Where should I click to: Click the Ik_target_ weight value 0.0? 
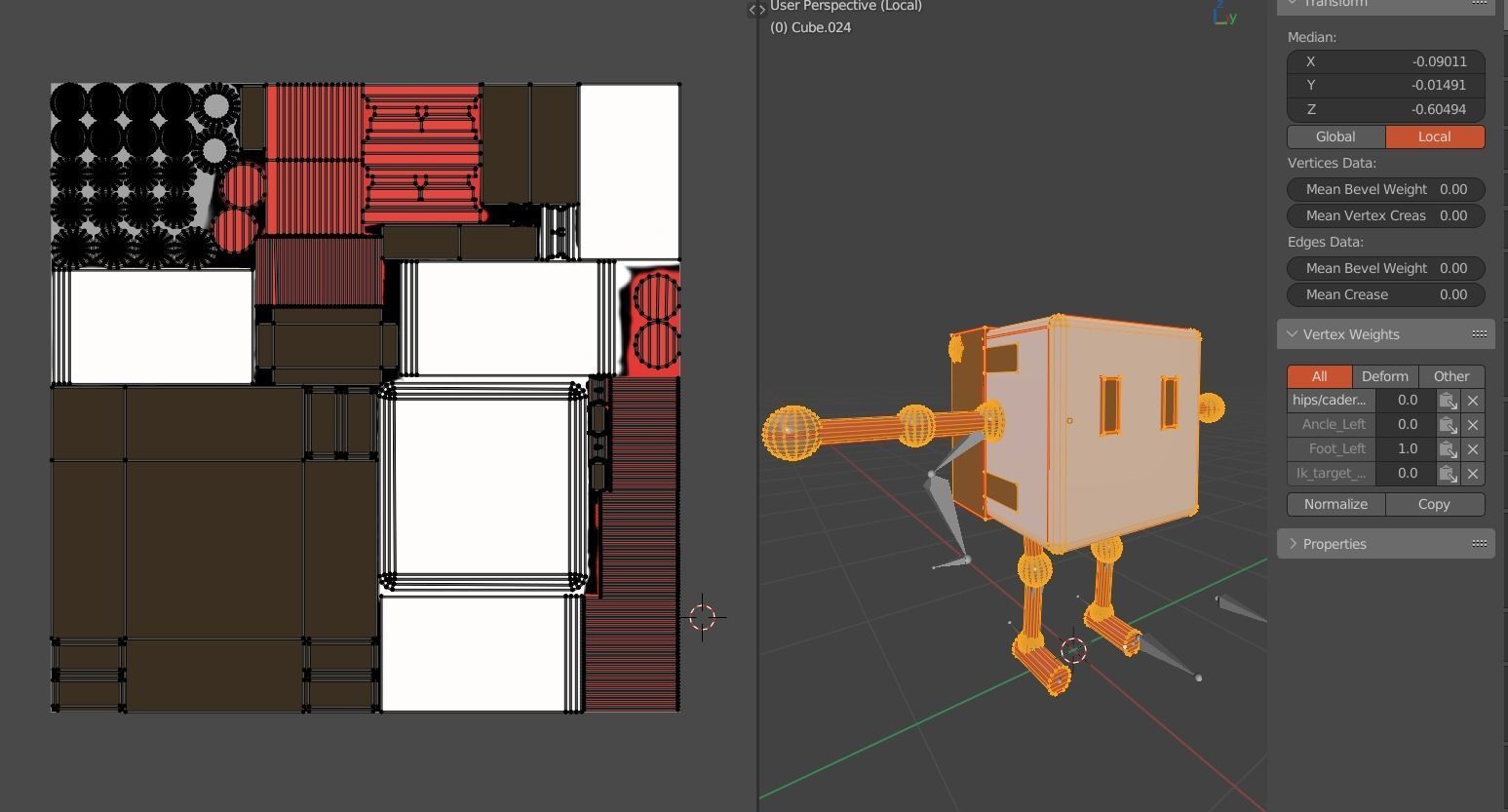(x=1406, y=474)
